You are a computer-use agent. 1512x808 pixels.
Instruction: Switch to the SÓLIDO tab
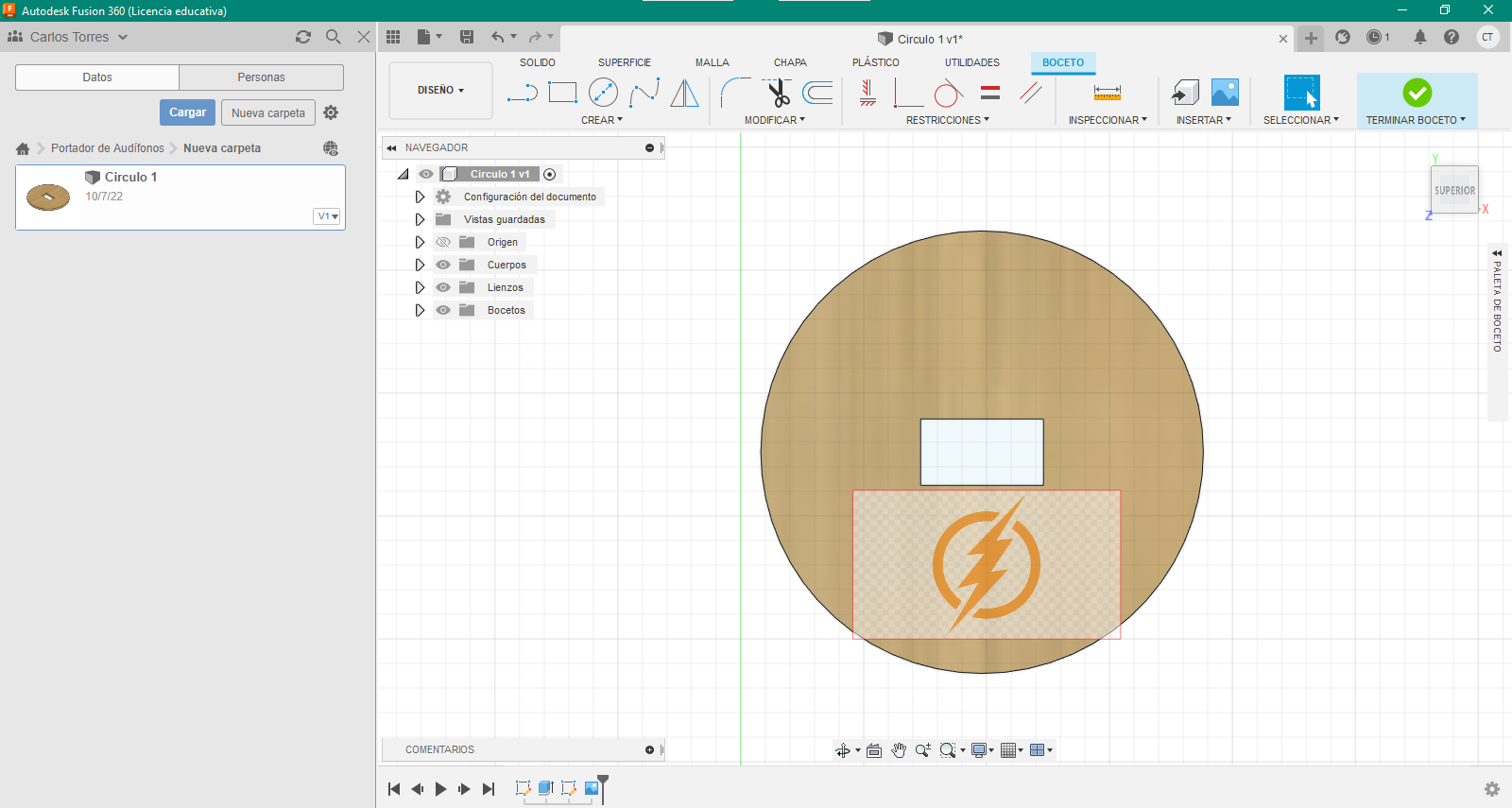[538, 62]
